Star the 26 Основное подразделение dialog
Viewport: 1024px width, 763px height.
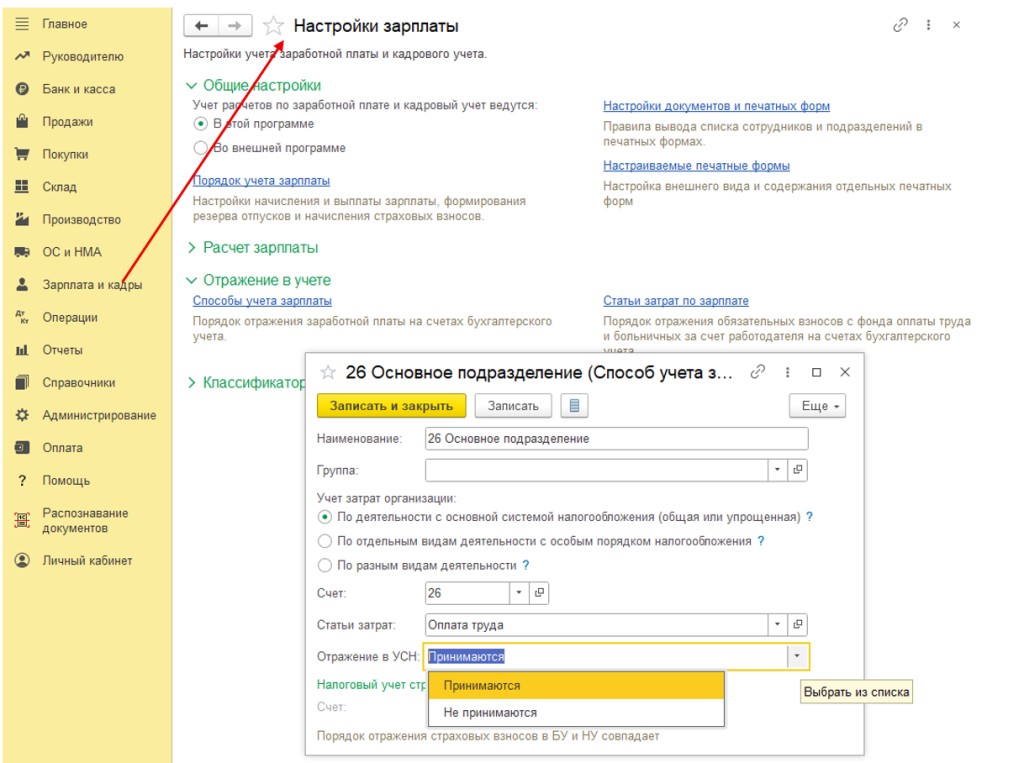[x=328, y=372]
